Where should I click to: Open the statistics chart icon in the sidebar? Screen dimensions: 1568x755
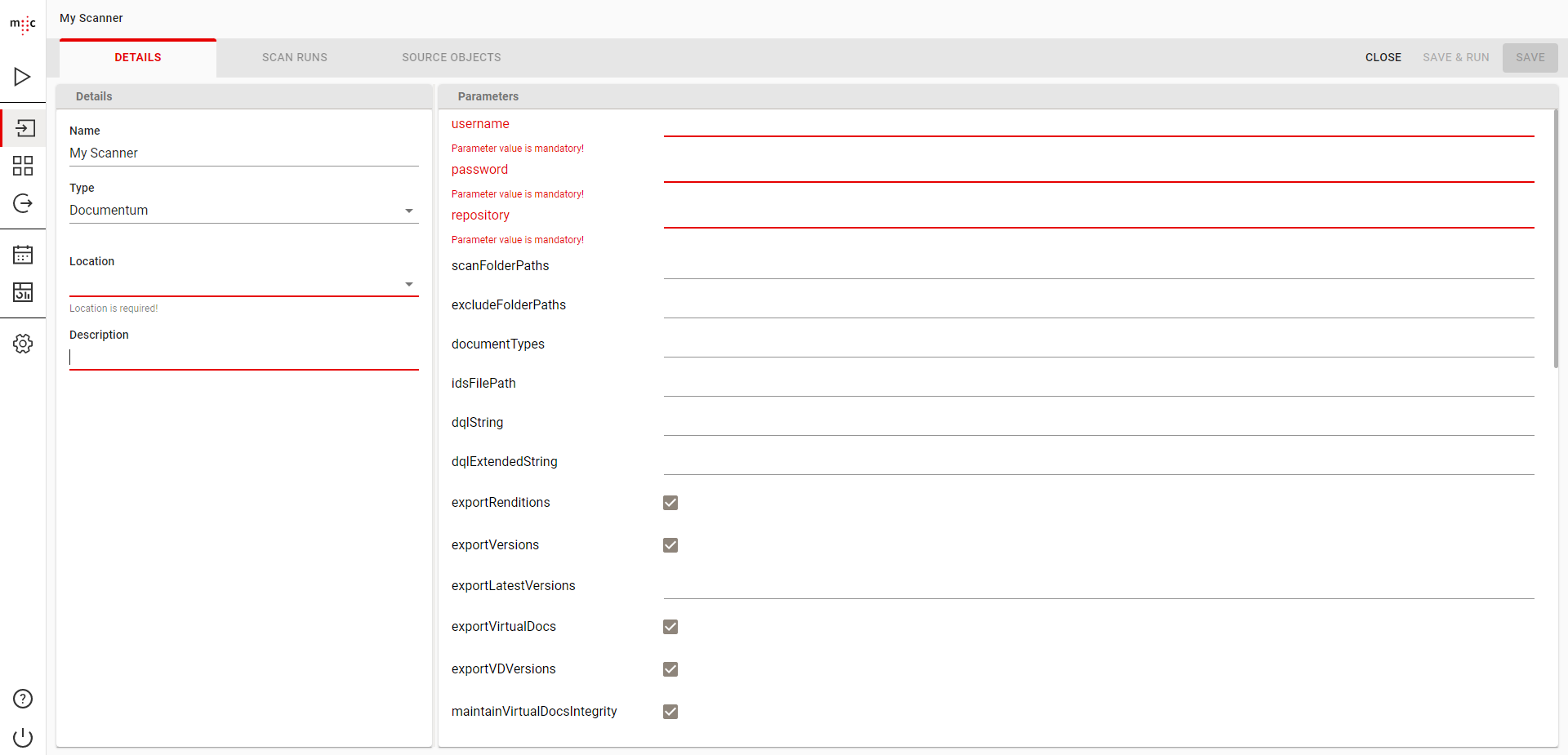pos(23,291)
